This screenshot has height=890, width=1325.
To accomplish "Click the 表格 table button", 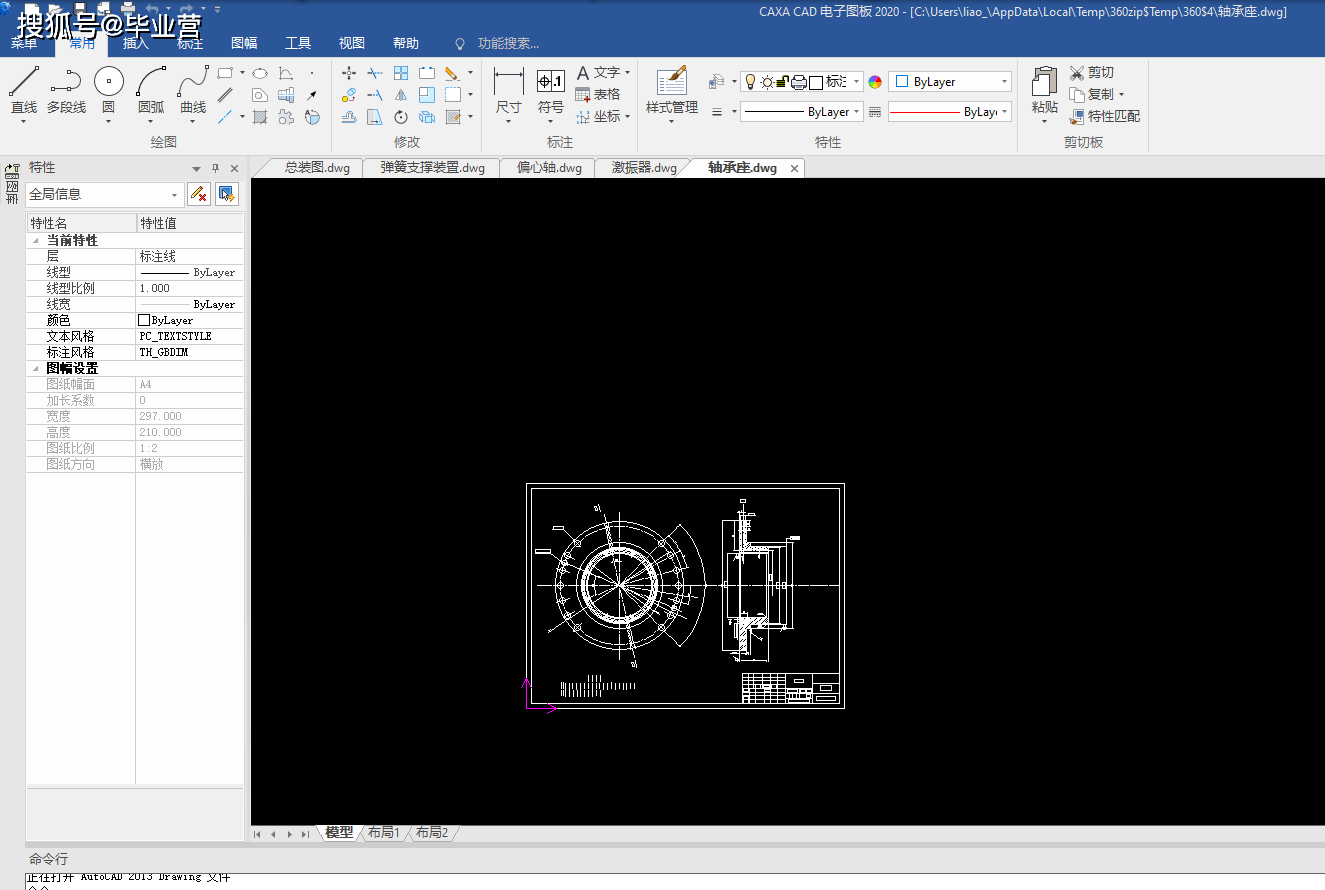I will click(598, 94).
